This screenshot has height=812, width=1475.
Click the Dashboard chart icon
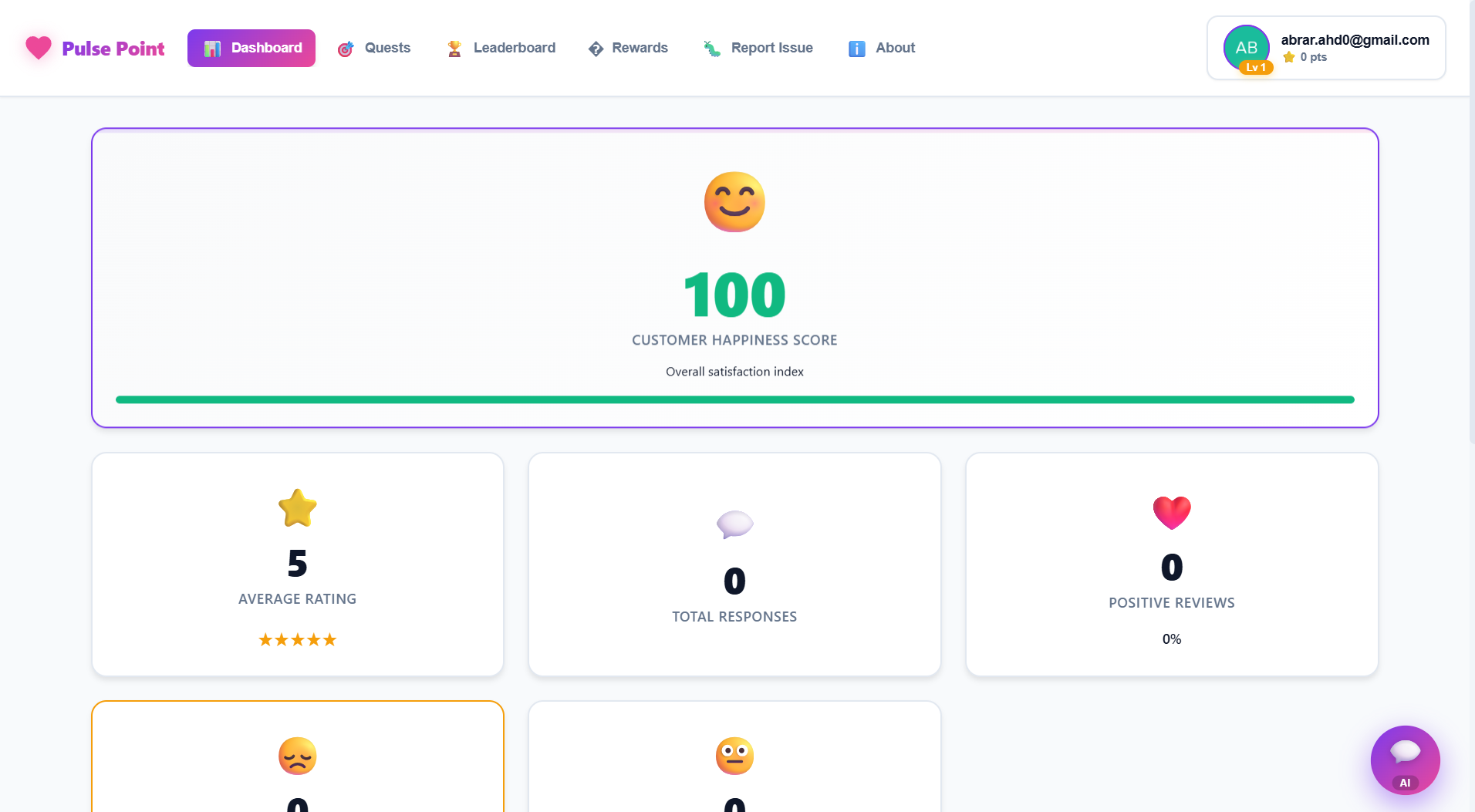click(x=212, y=49)
